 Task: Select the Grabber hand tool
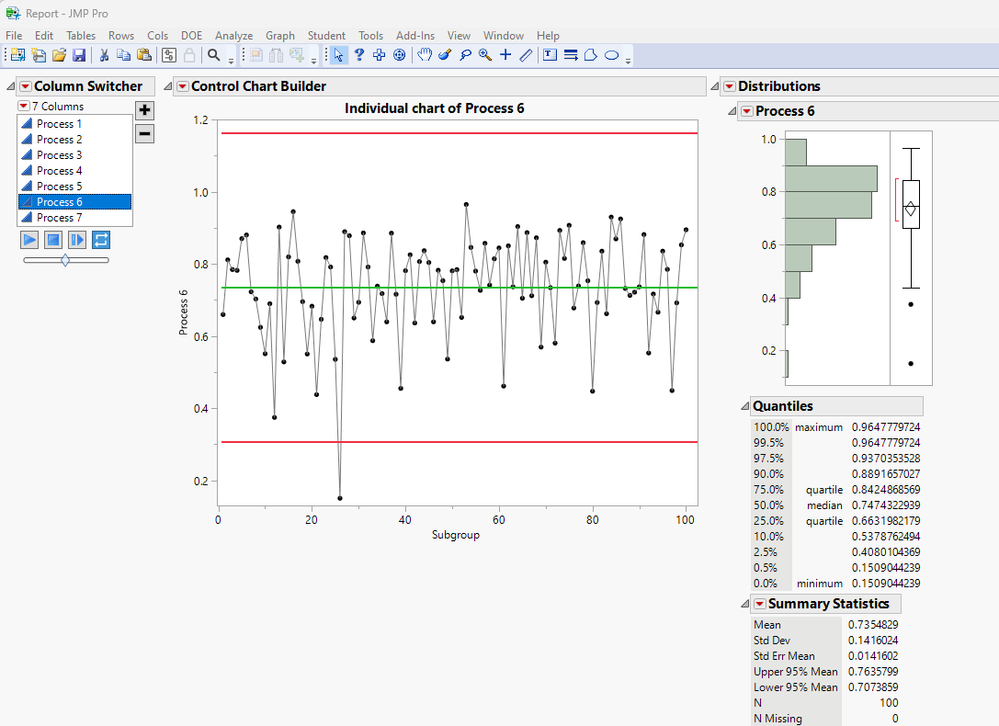point(424,55)
